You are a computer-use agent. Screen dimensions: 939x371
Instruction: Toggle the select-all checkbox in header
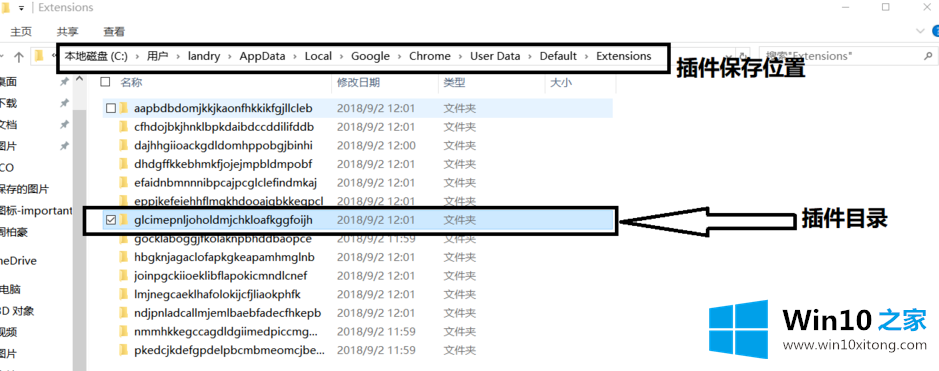[105, 82]
